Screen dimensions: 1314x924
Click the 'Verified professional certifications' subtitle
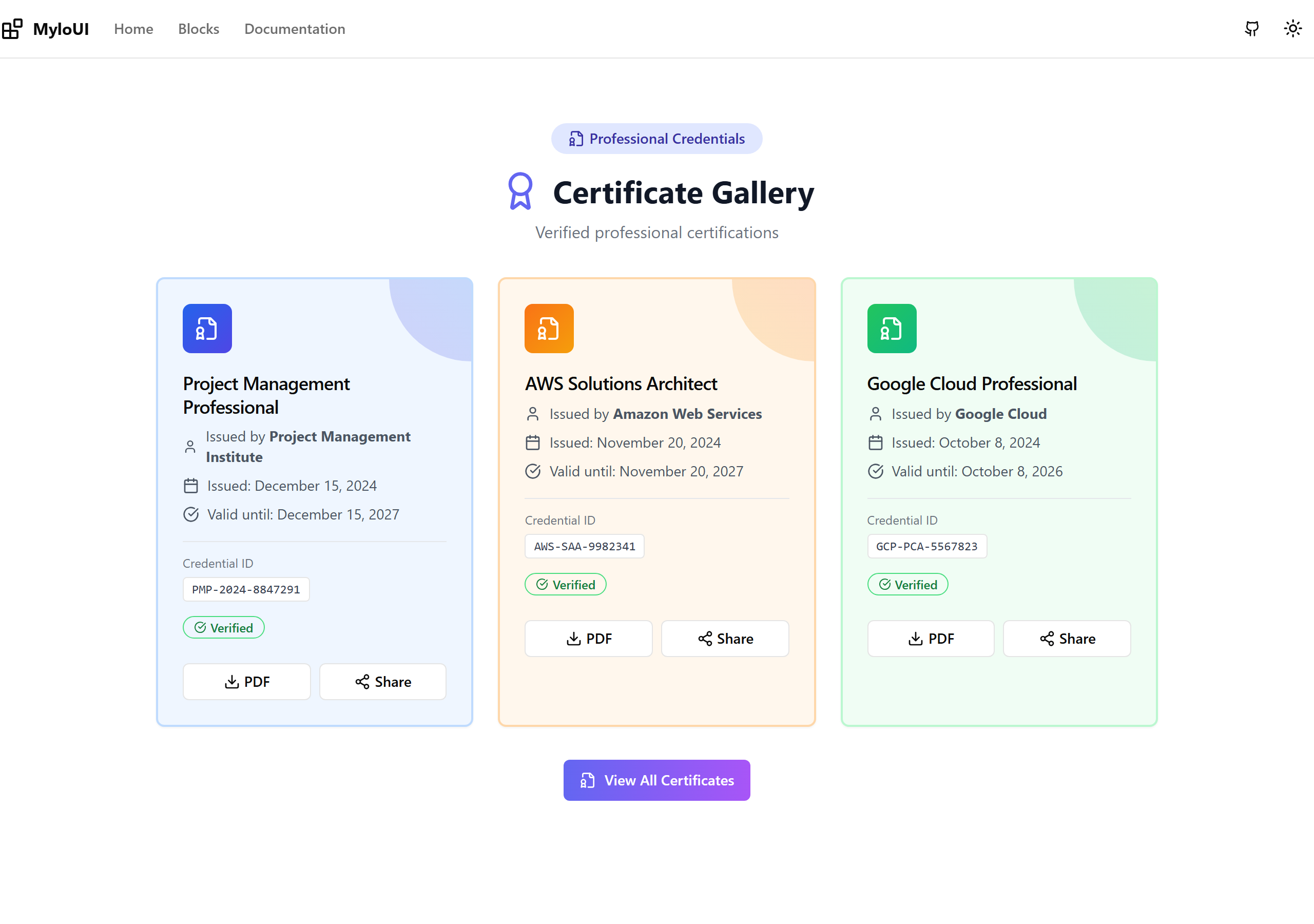point(656,233)
